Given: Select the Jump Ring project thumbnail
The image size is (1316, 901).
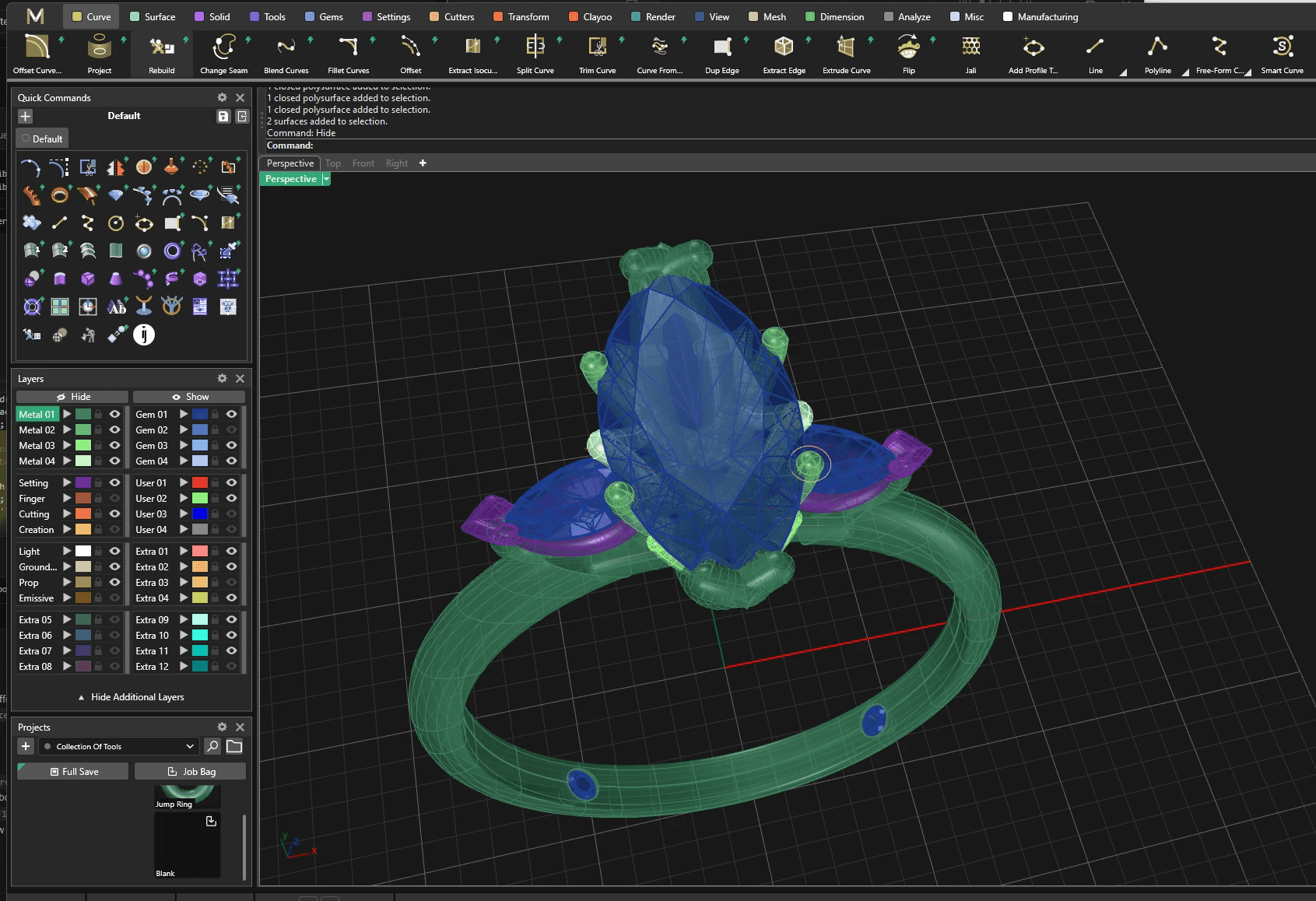Looking at the screenshot, I should click(188, 796).
